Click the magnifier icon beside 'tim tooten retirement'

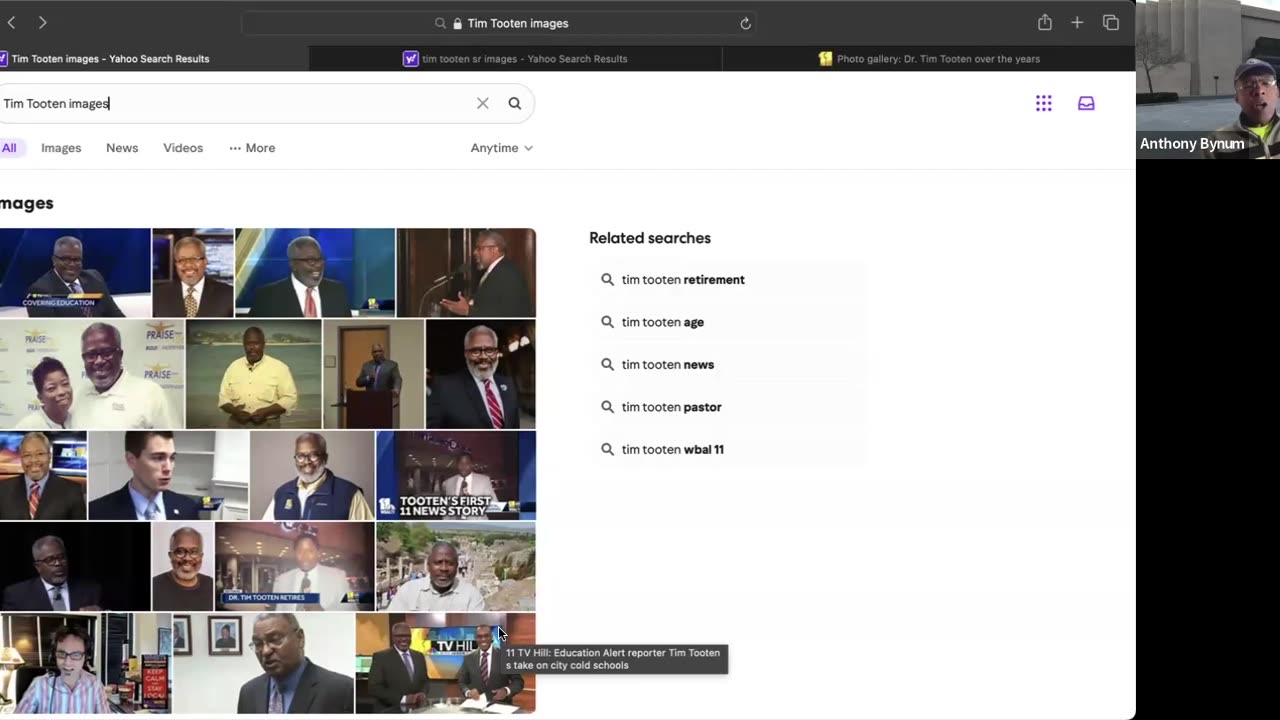(x=607, y=280)
